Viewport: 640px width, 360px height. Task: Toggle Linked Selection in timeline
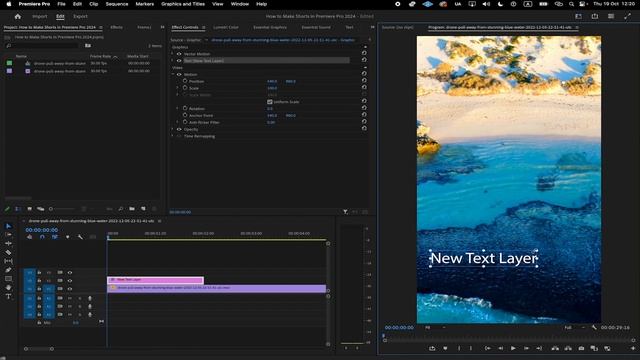click(x=55, y=237)
